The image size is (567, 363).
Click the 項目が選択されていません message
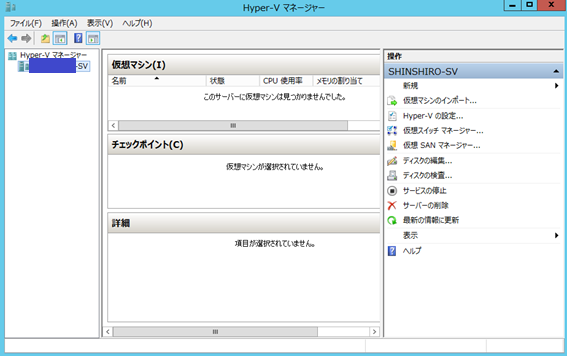pyautogui.click(x=274, y=244)
